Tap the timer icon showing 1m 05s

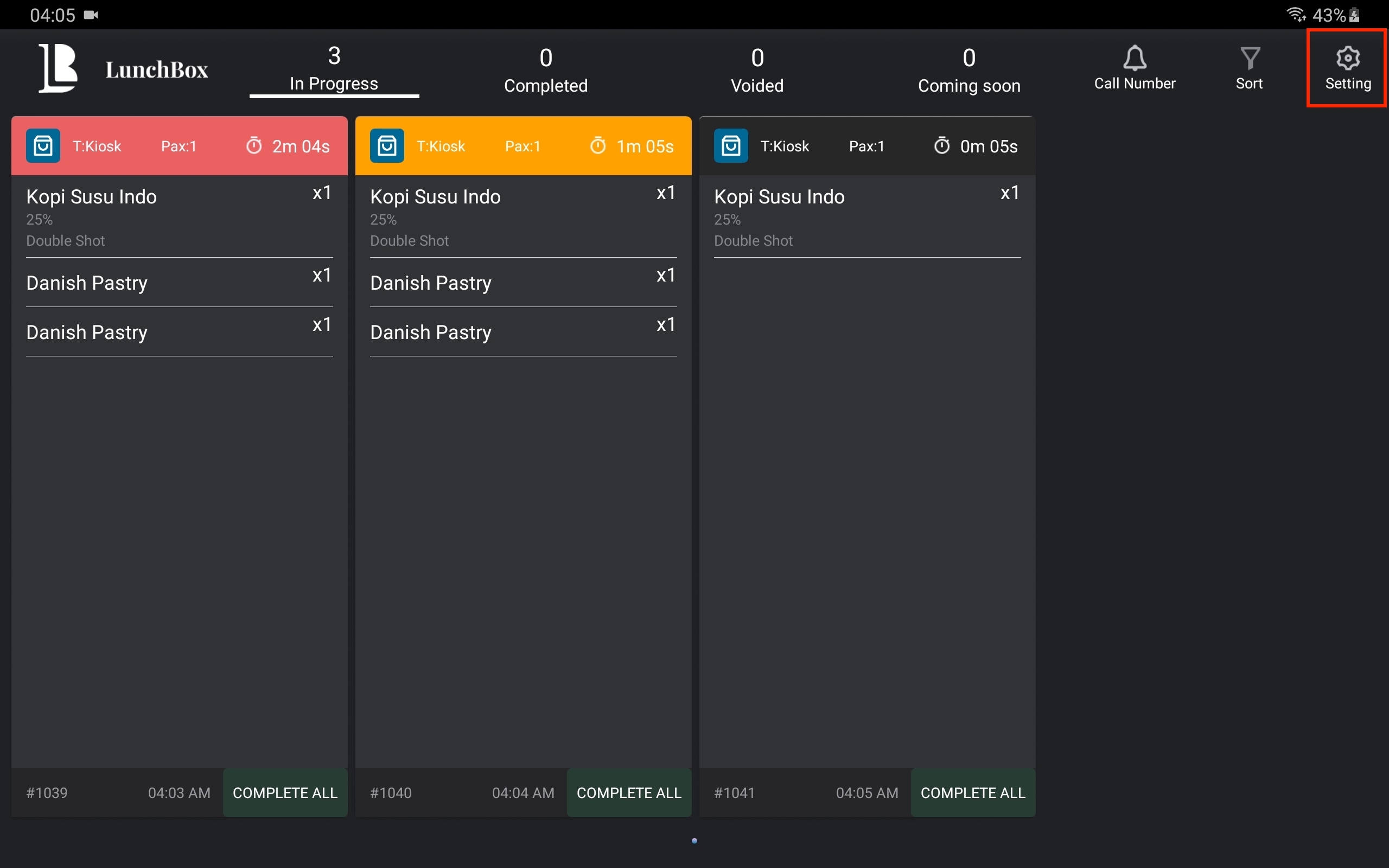tap(597, 146)
